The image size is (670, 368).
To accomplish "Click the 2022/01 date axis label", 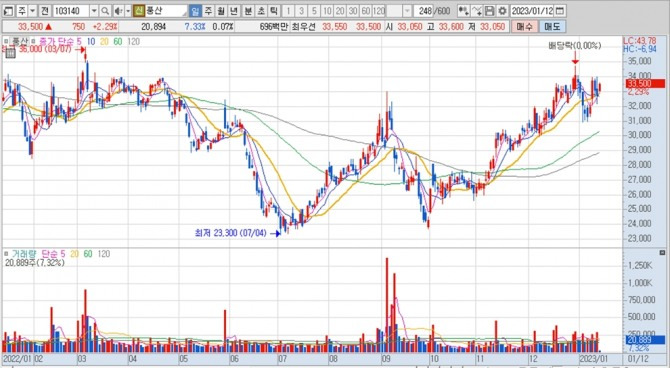I will (x=18, y=359).
